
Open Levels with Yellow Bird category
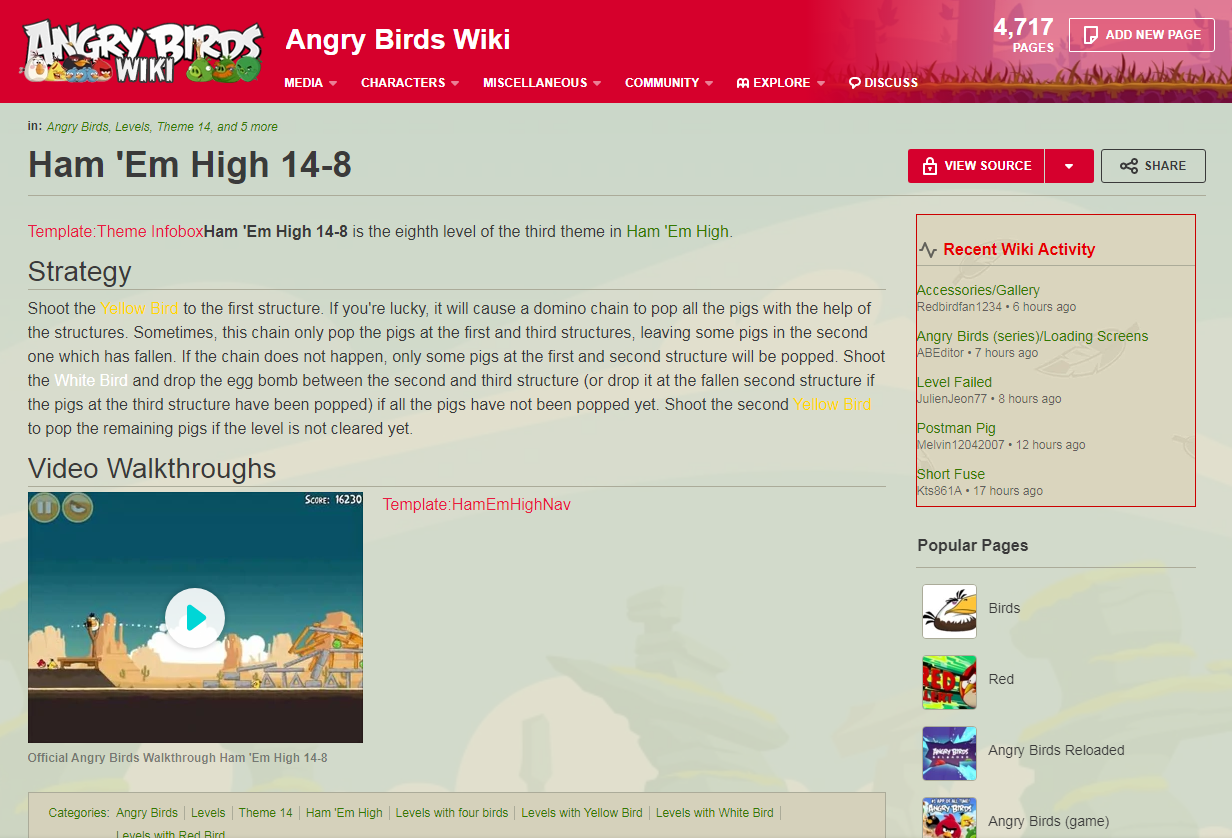(x=582, y=813)
